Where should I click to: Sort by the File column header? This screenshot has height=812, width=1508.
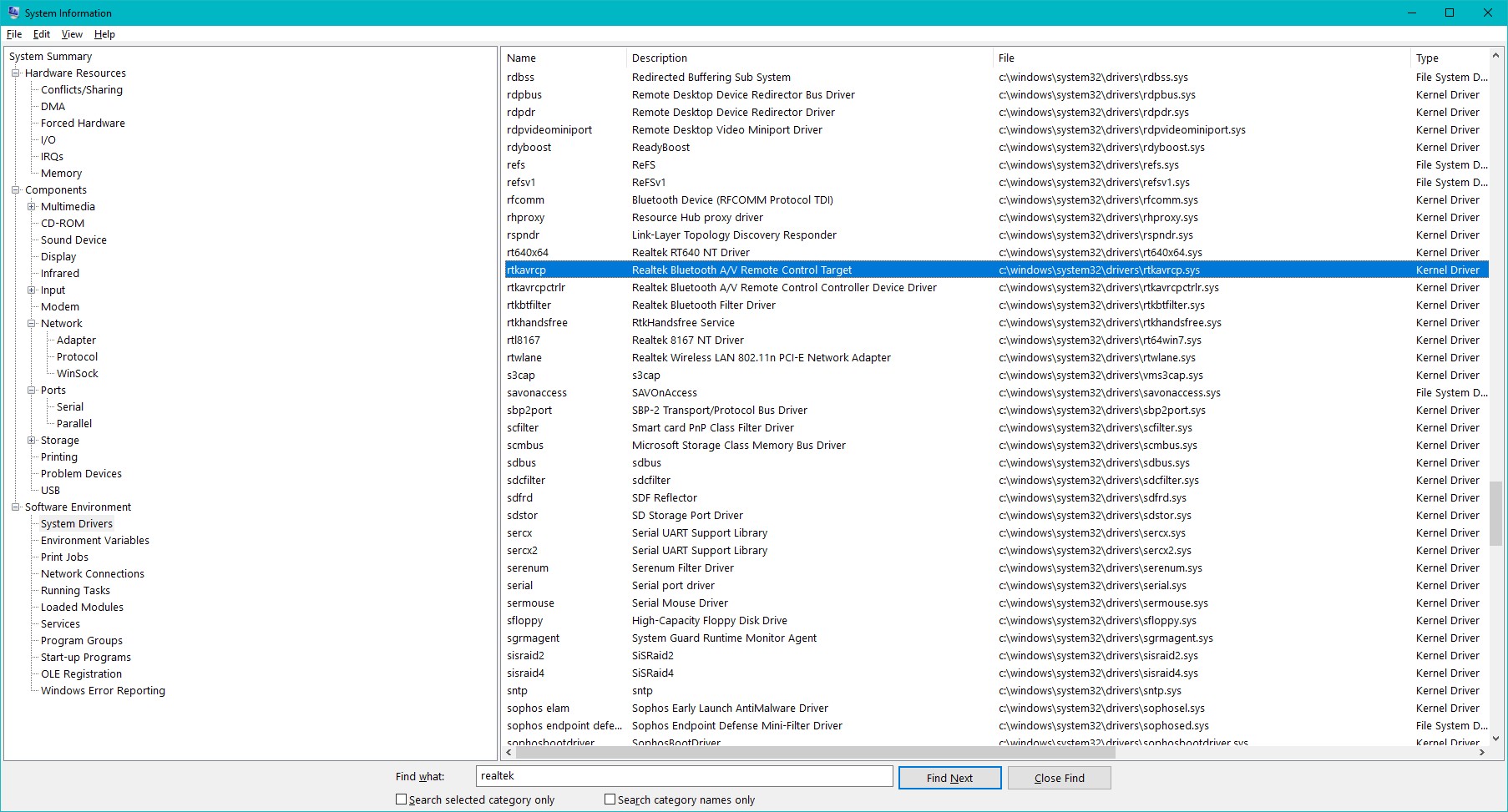1202,58
